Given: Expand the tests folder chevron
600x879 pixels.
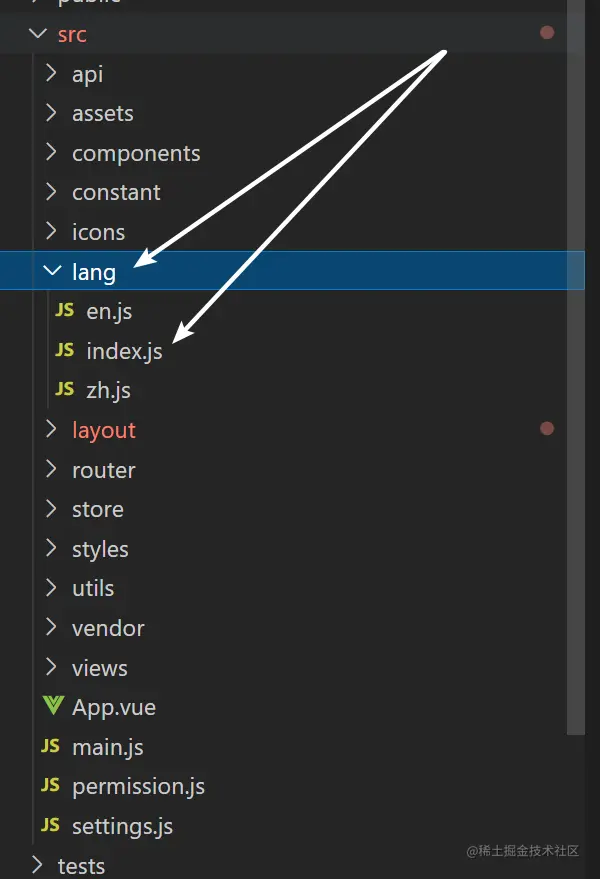Looking at the screenshot, I should [x=38, y=865].
